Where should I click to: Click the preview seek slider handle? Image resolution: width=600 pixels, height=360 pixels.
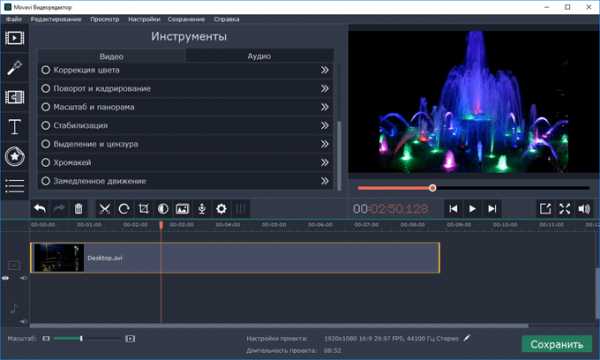[432, 188]
